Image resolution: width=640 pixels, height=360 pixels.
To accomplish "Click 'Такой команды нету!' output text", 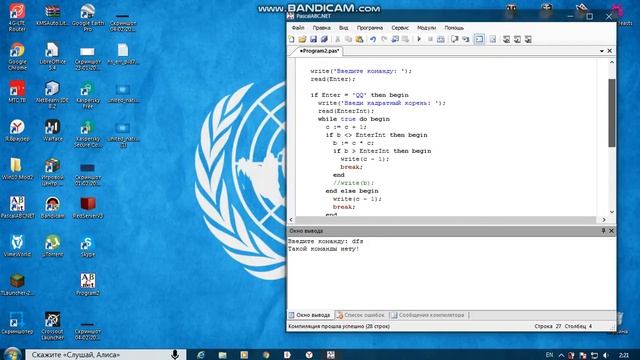I will [x=323, y=249].
